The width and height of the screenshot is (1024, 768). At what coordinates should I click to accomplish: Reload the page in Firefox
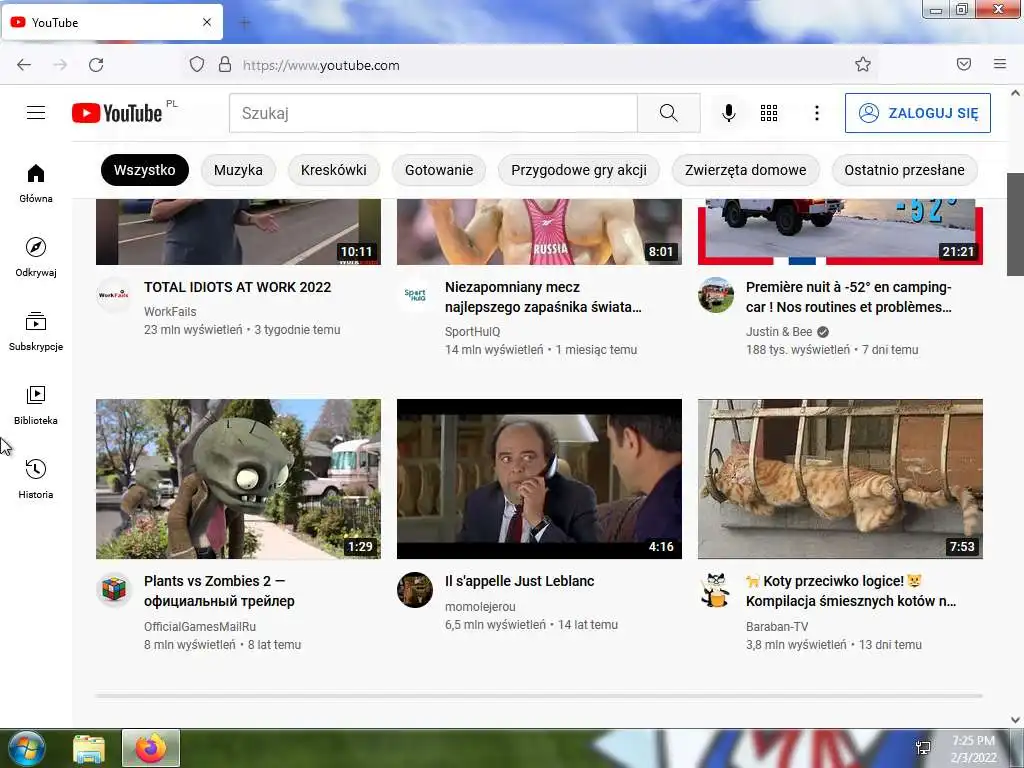[96, 65]
